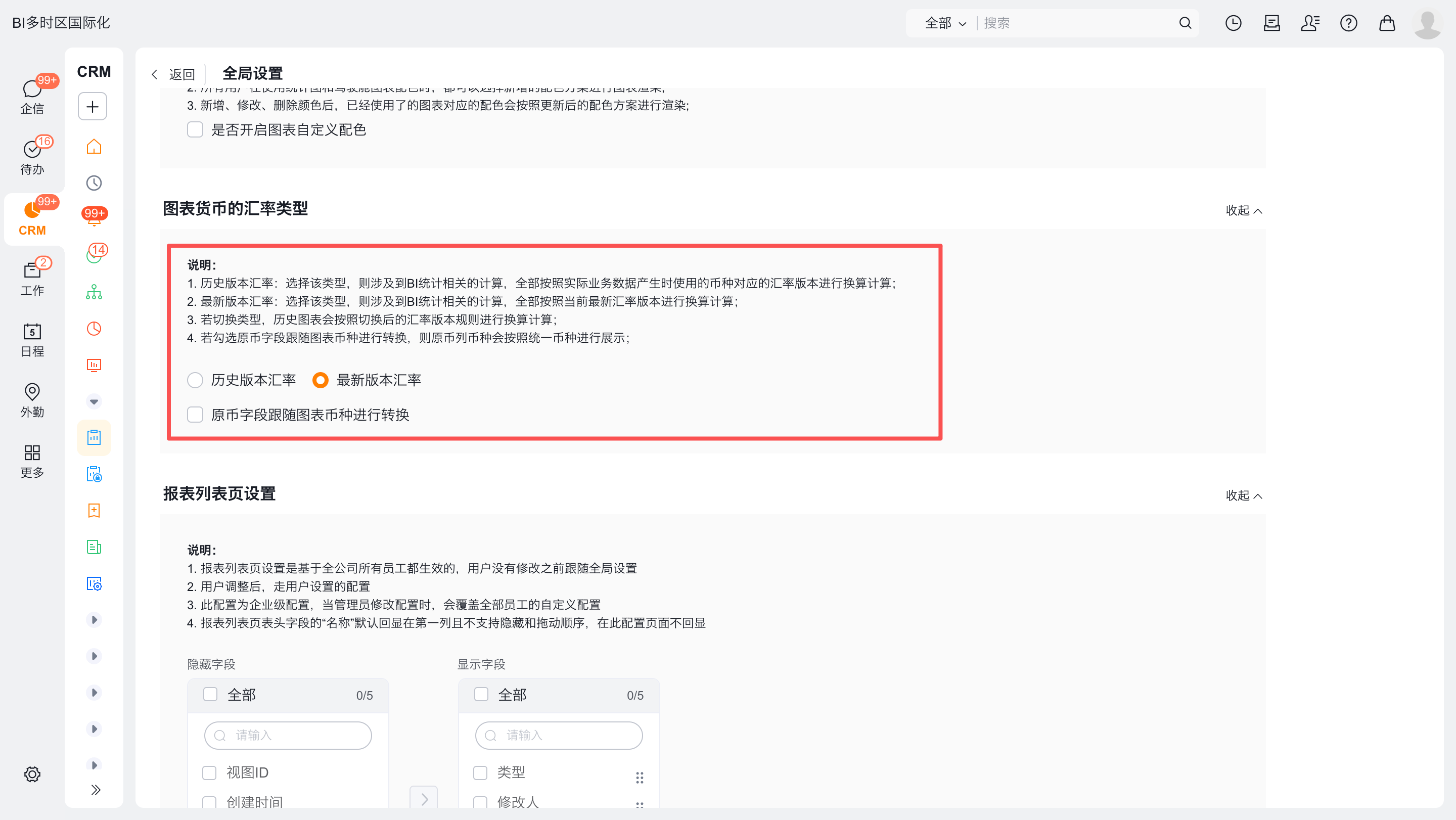Click the help question mark icon
Viewport: 1456px width, 820px height.
pos(1348,23)
